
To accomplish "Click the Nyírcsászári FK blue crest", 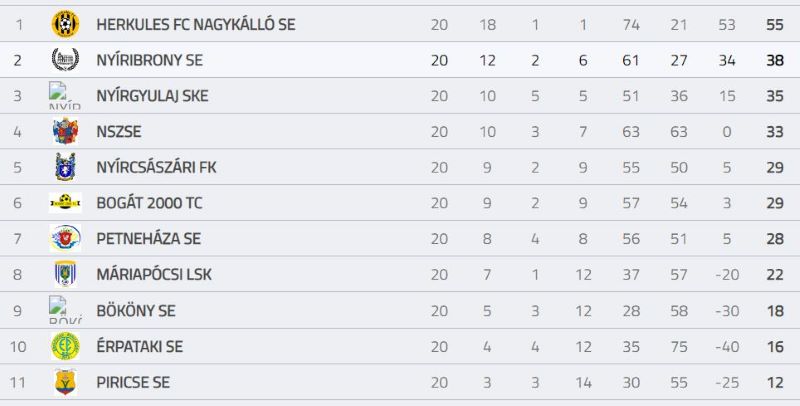I will [65, 167].
